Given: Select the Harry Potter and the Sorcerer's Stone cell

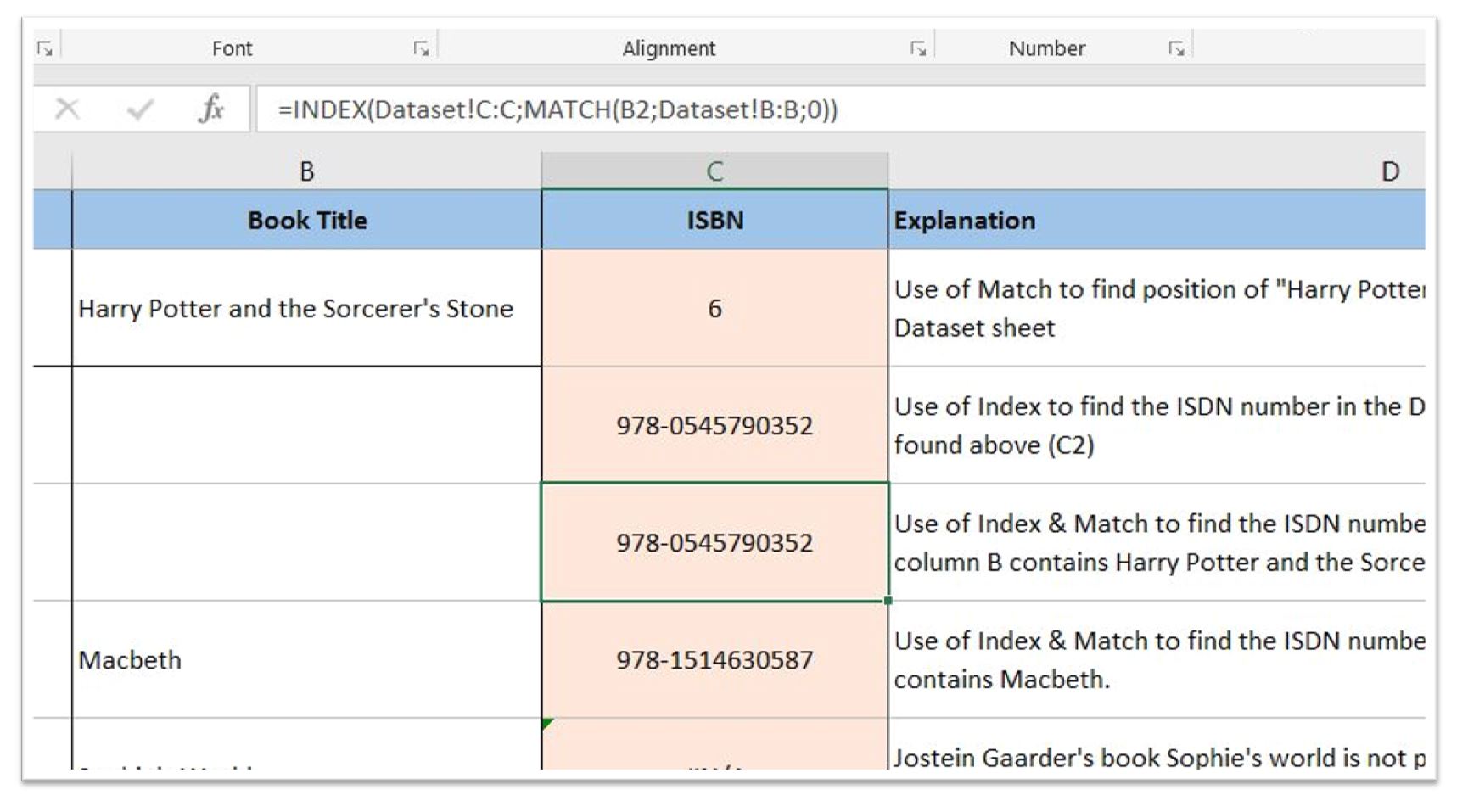Looking at the screenshot, I should (306, 309).
